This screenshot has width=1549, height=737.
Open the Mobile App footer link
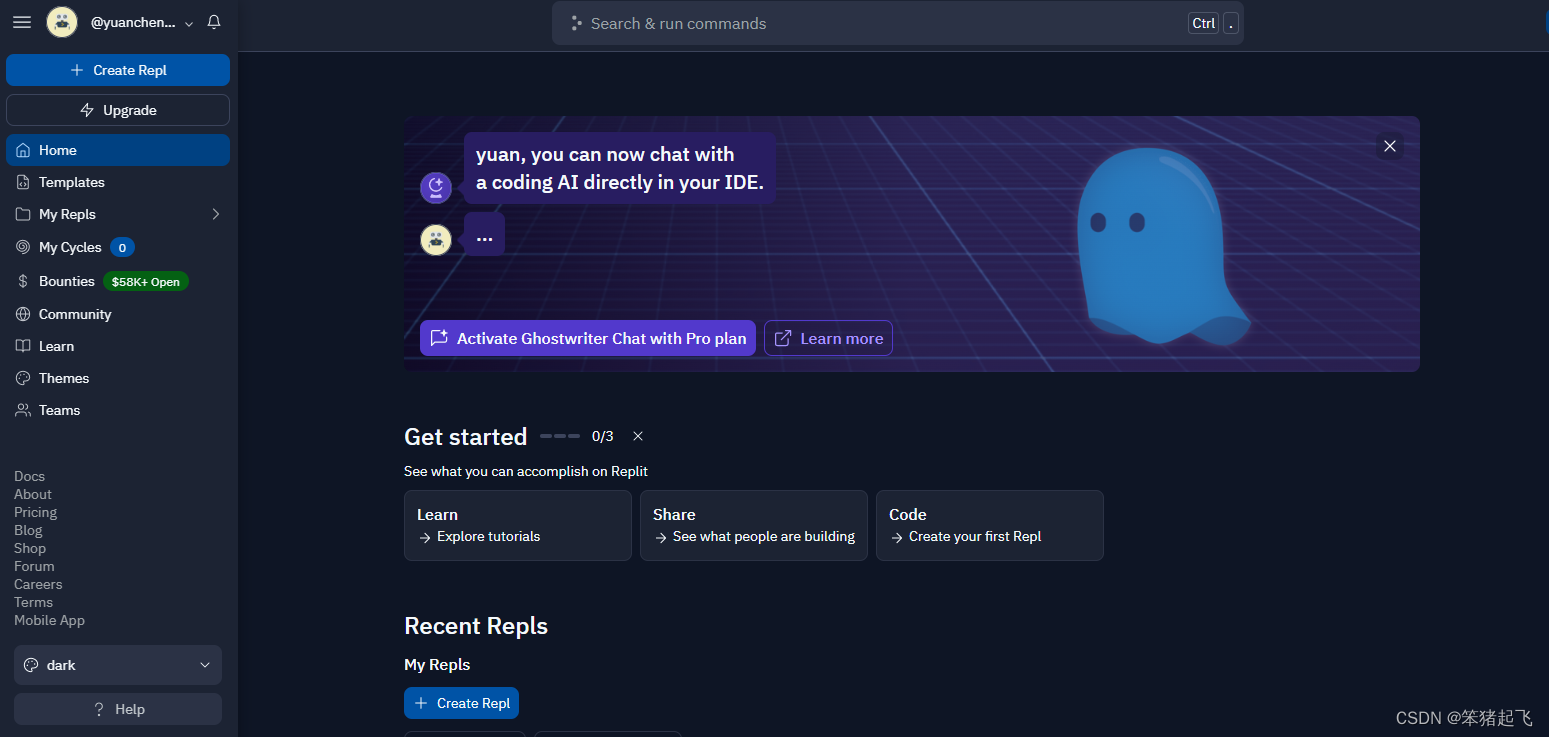(49, 620)
